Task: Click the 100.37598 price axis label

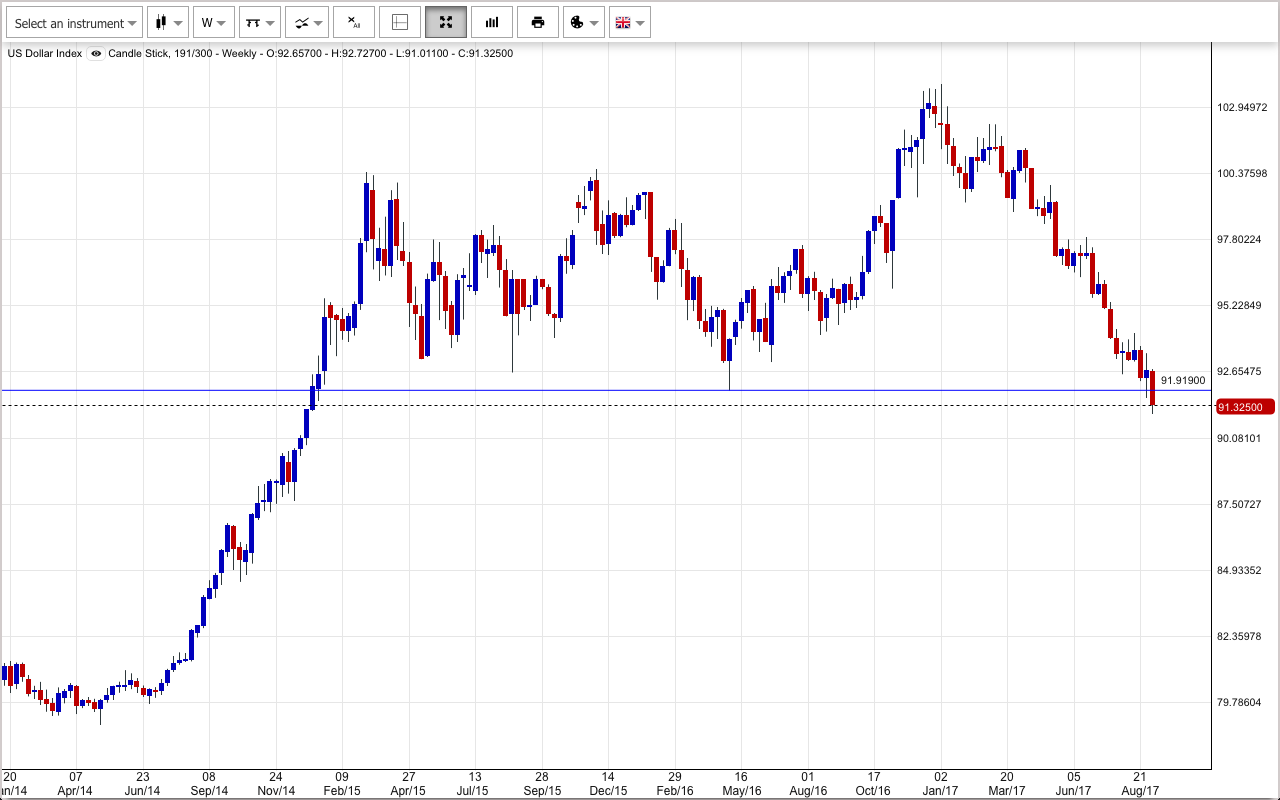Action: (1244, 174)
